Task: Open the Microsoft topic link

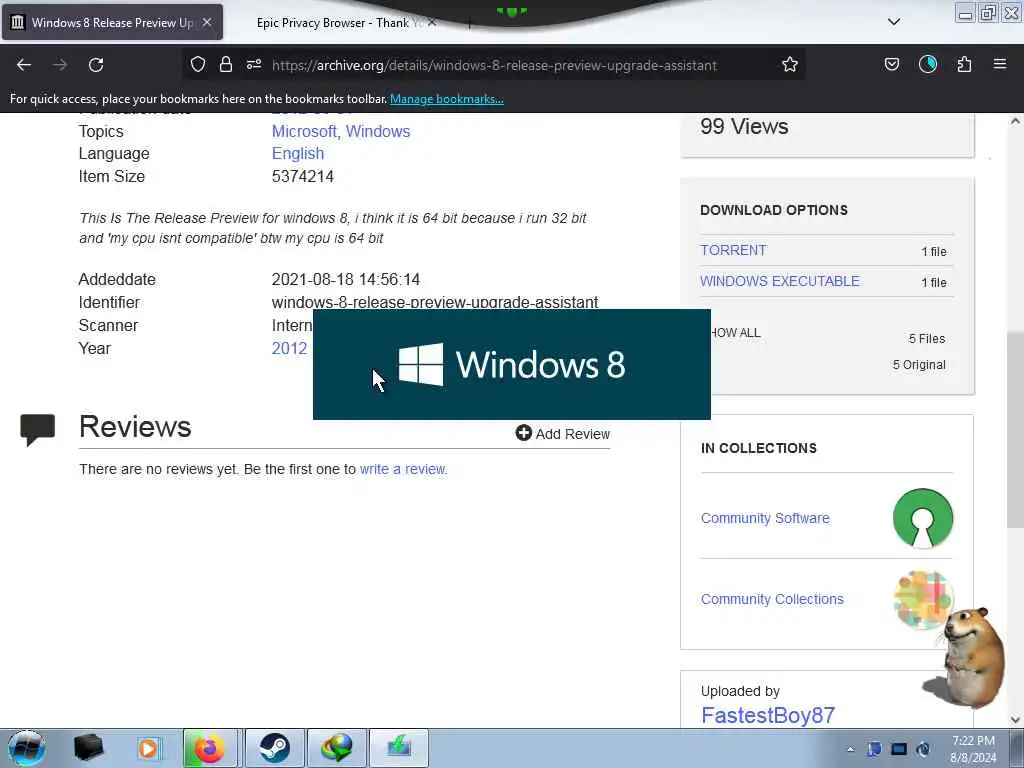Action: tap(304, 131)
